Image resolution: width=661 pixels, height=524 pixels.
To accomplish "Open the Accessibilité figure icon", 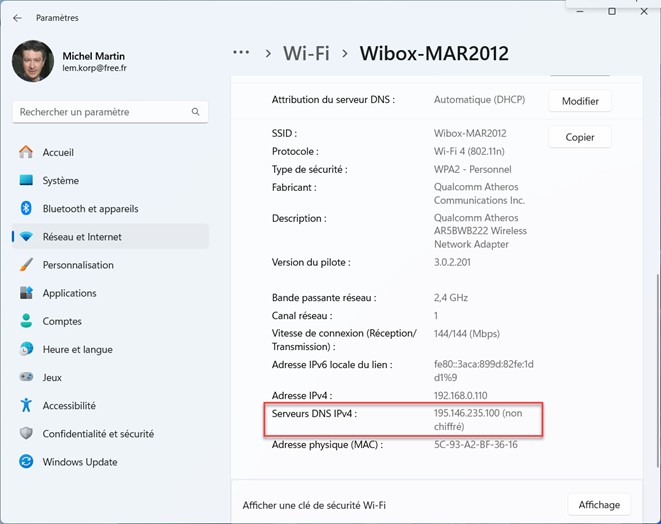I will [26, 406].
